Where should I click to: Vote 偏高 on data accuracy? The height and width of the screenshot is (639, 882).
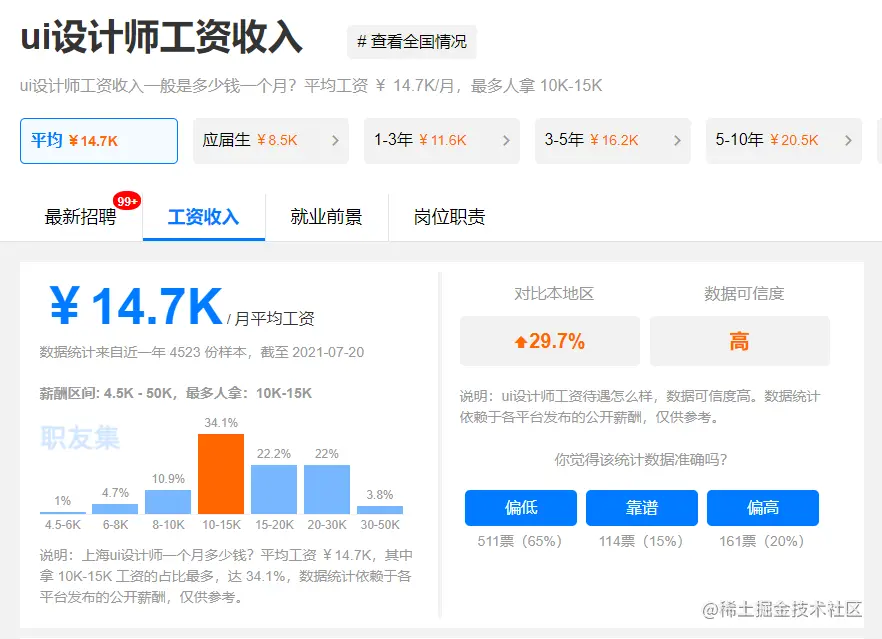[763, 508]
